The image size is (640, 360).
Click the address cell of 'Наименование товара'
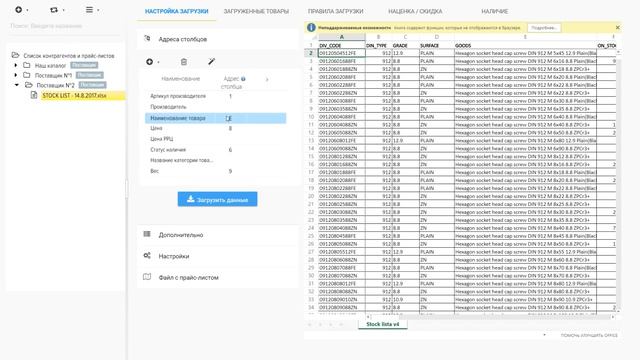[x=229, y=118]
